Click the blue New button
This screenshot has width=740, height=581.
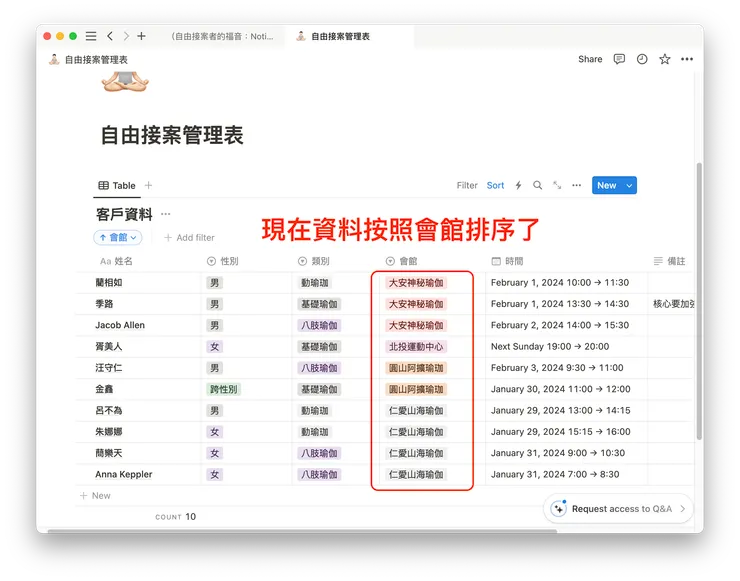pyautogui.click(x=607, y=185)
